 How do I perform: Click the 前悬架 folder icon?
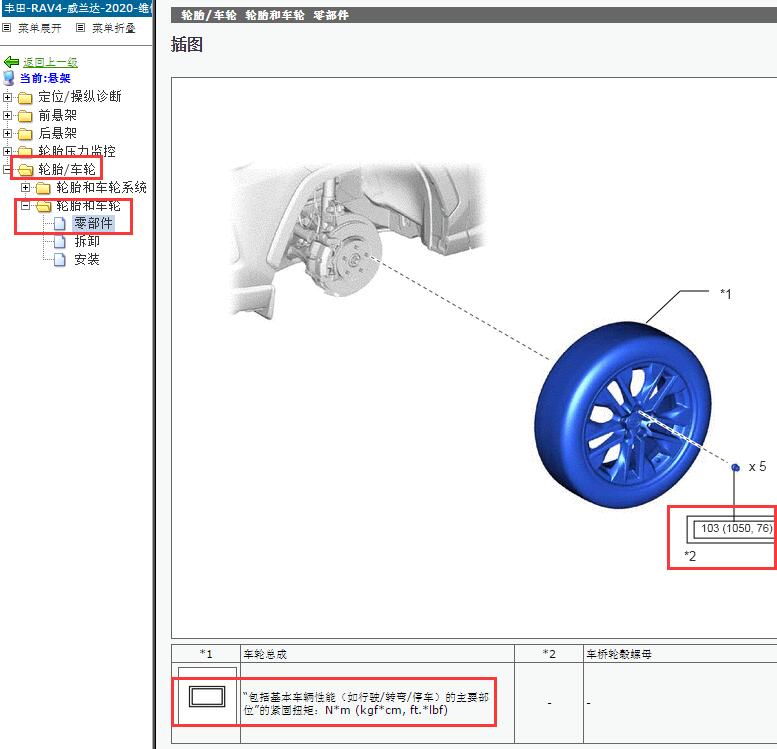pyautogui.click(x=25, y=116)
